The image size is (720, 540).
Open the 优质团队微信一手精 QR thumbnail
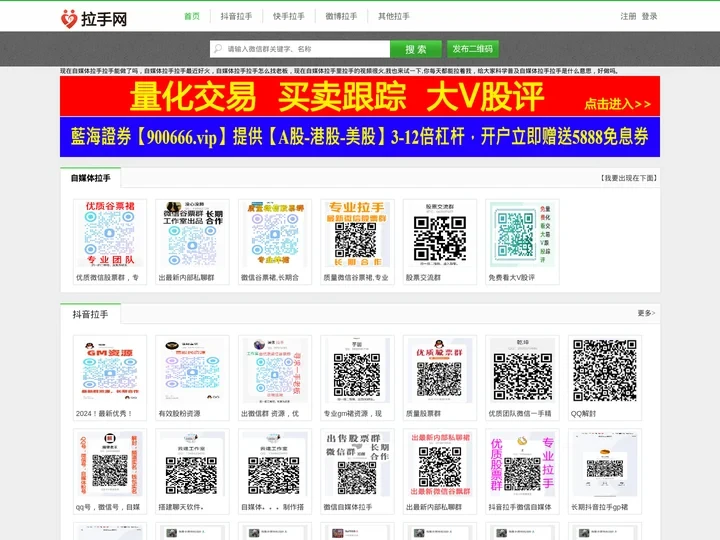click(x=522, y=370)
